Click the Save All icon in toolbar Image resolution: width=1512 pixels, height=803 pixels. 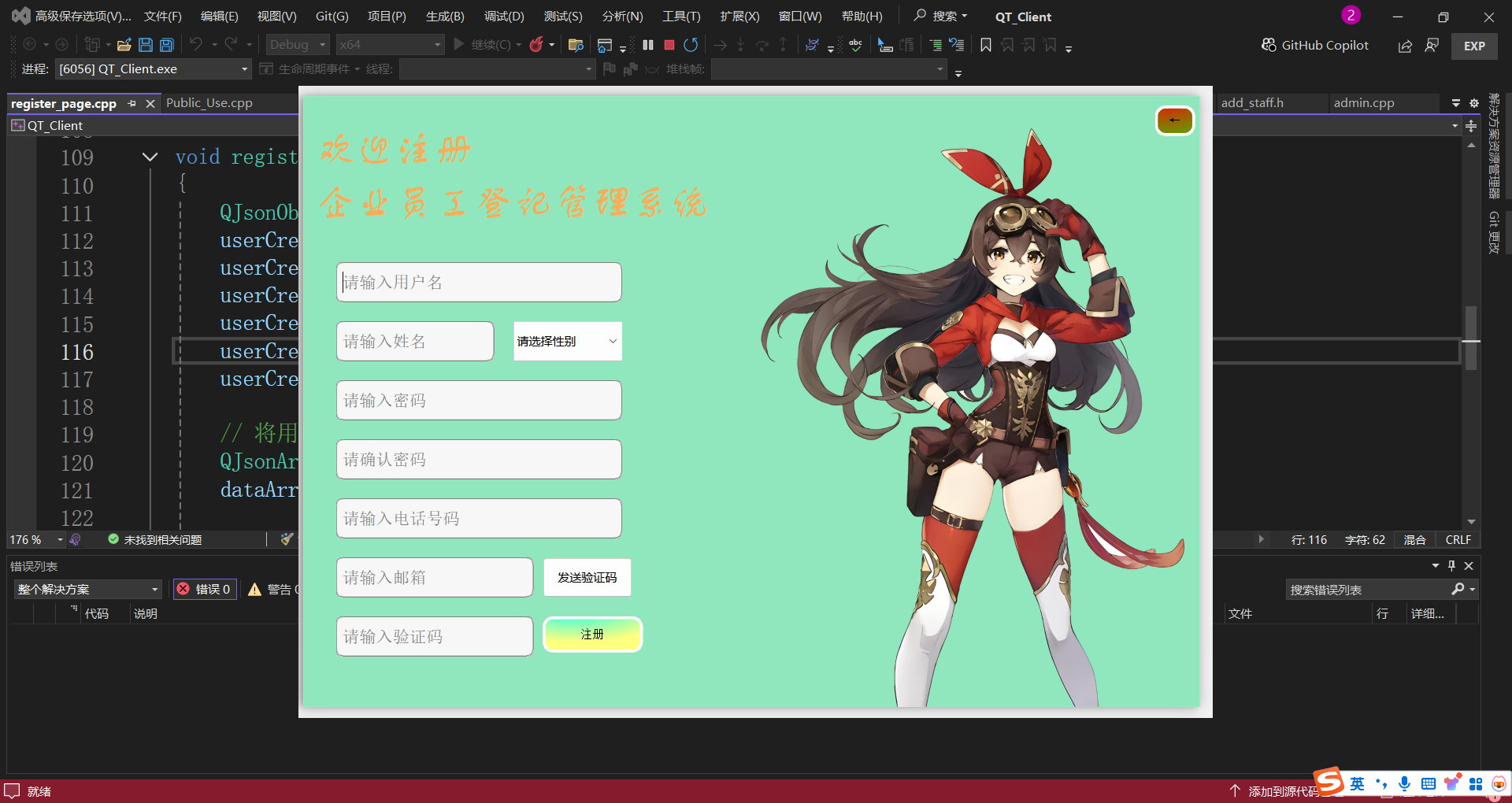167,45
